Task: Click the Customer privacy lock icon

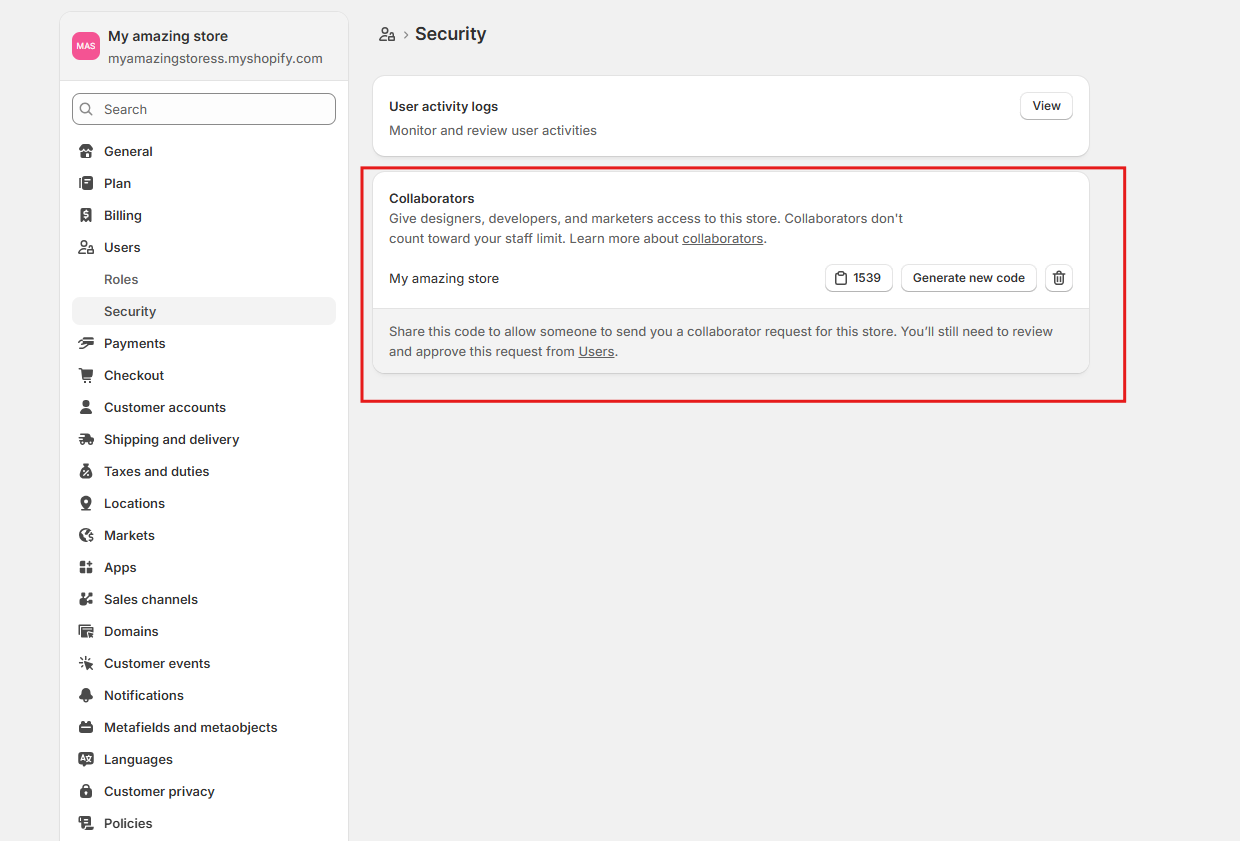Action: pyautogui.click(x=86, y=791)
